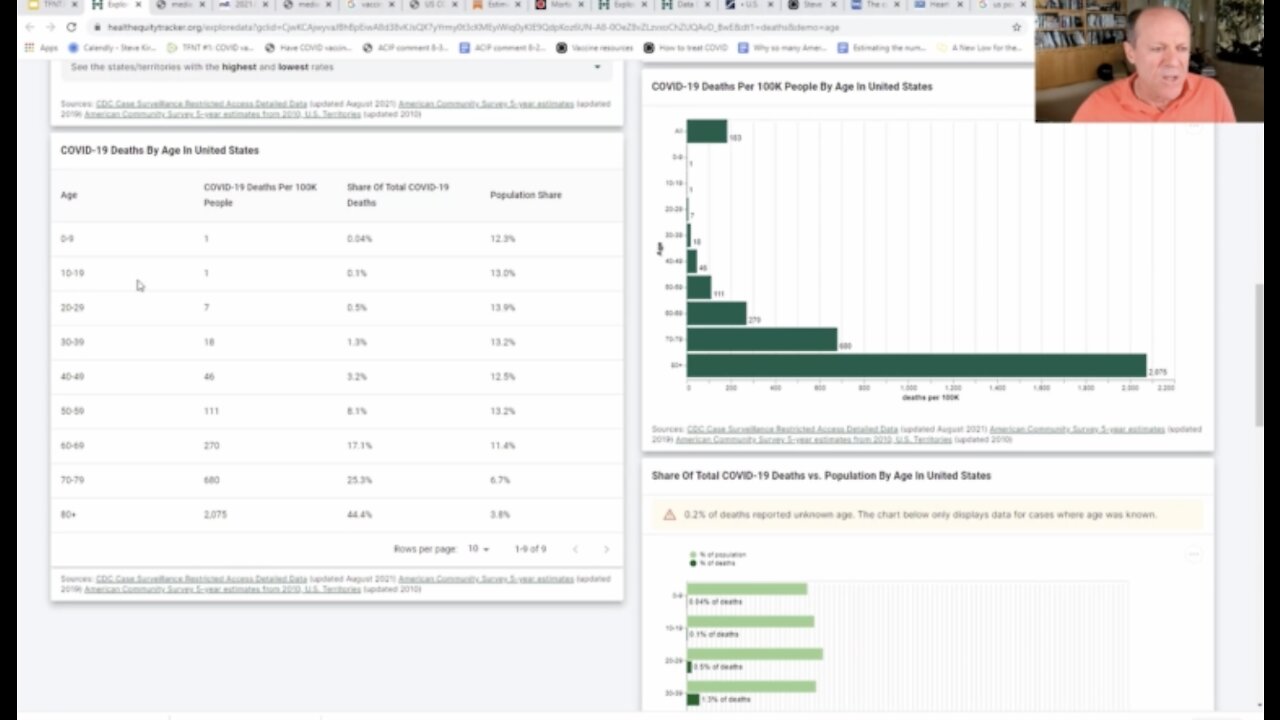
Task: Click the 70-79 bar in deaths chart
Action: tap(762, 339)
